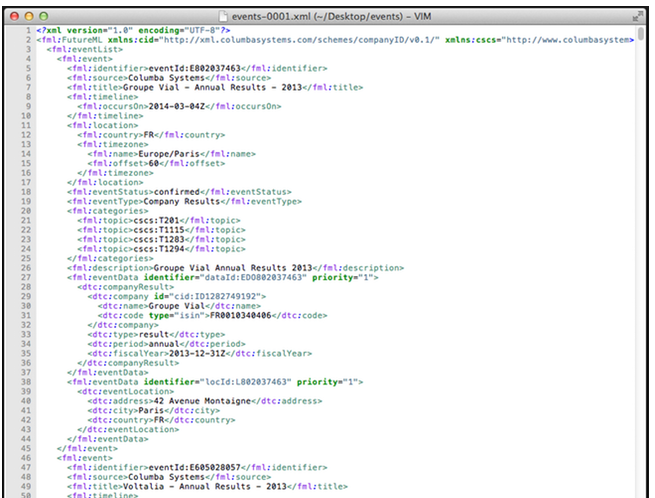Image resolution: width=655 pixels, height=498 pixels.
Task: Click the opening fml:eventList tag
Action: (x=85, y=49)
